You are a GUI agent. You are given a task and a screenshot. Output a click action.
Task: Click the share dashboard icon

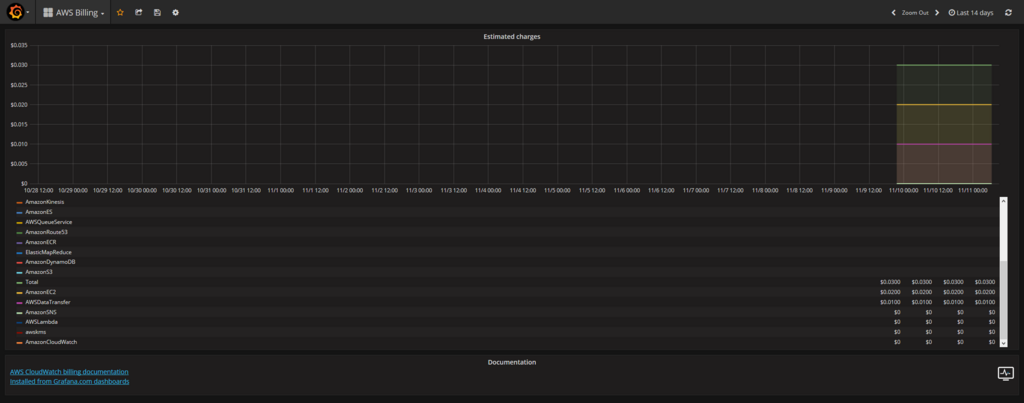coord(138,12)
